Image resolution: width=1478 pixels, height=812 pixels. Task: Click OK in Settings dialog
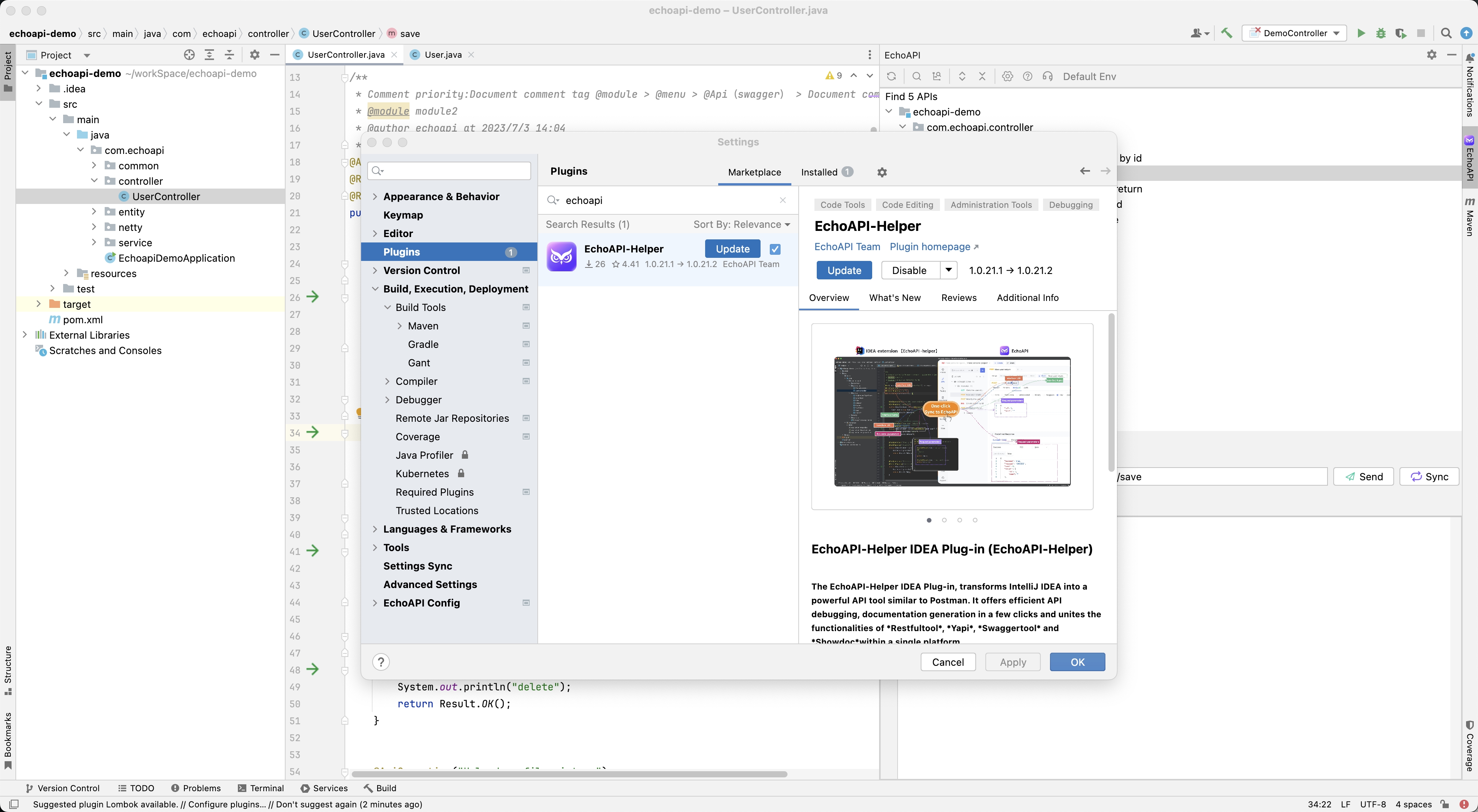[1077, 662]
